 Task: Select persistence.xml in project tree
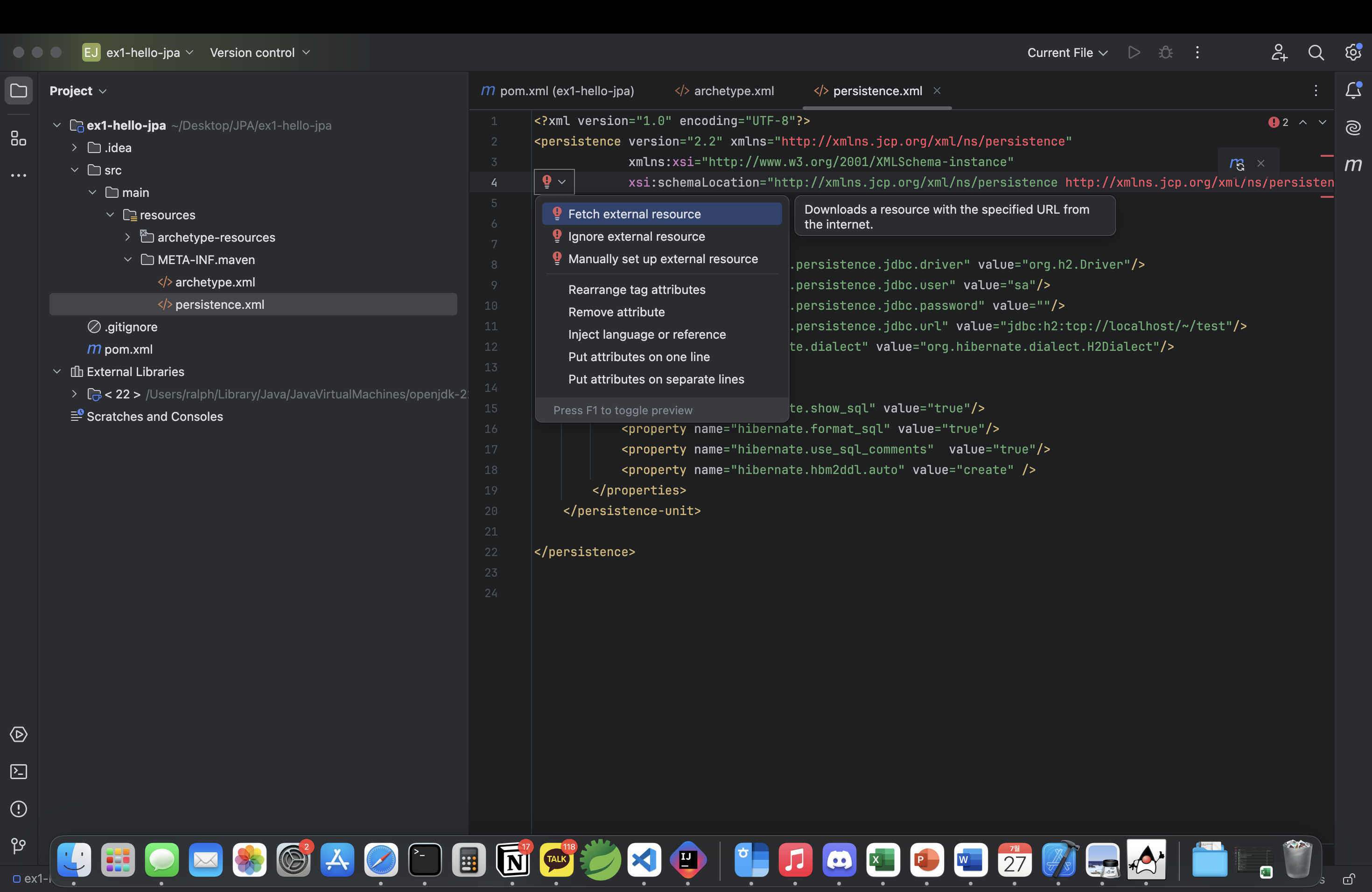[x=253, y=304]
